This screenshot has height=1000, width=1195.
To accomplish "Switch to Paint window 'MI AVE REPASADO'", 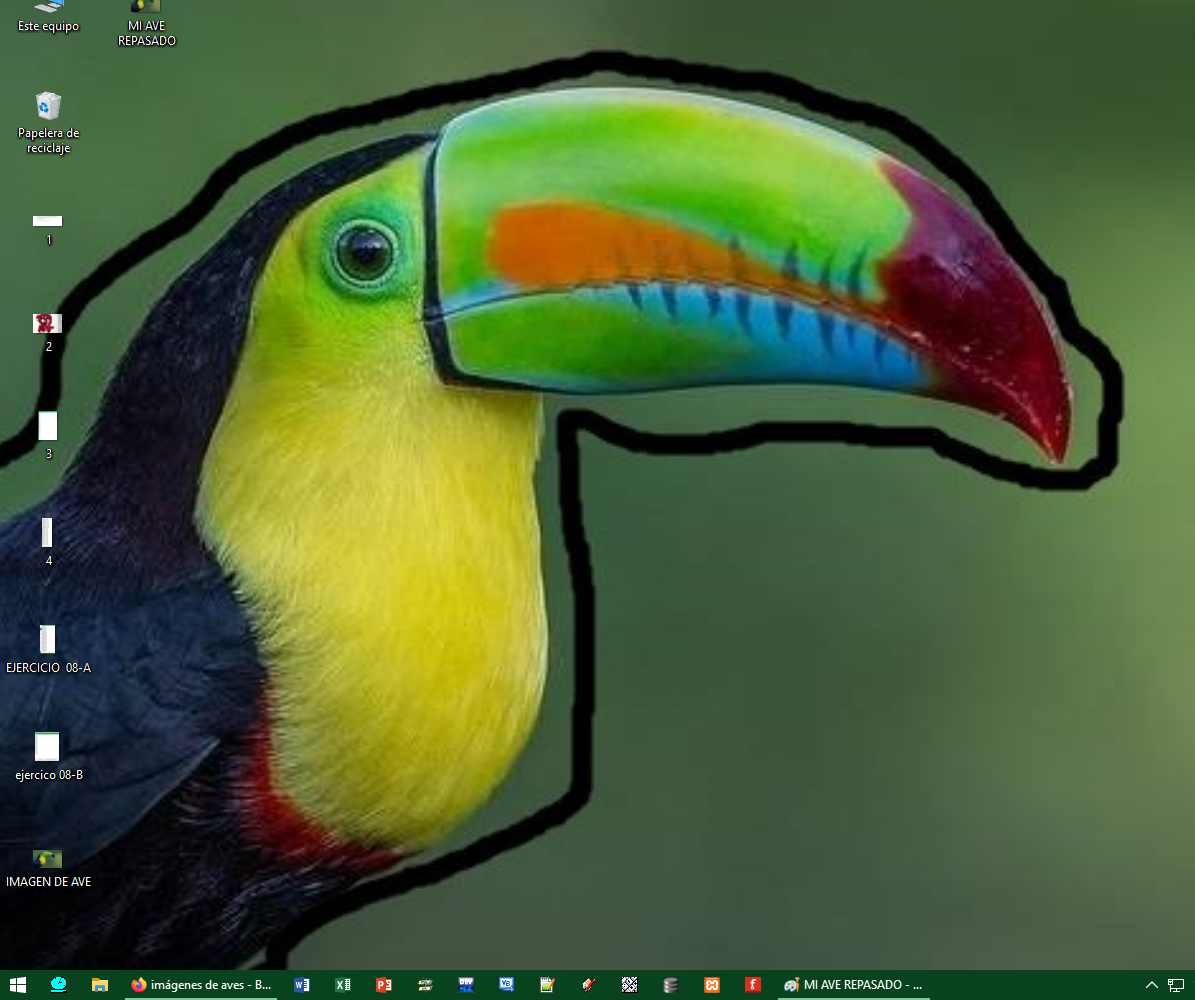I will 854,985.
